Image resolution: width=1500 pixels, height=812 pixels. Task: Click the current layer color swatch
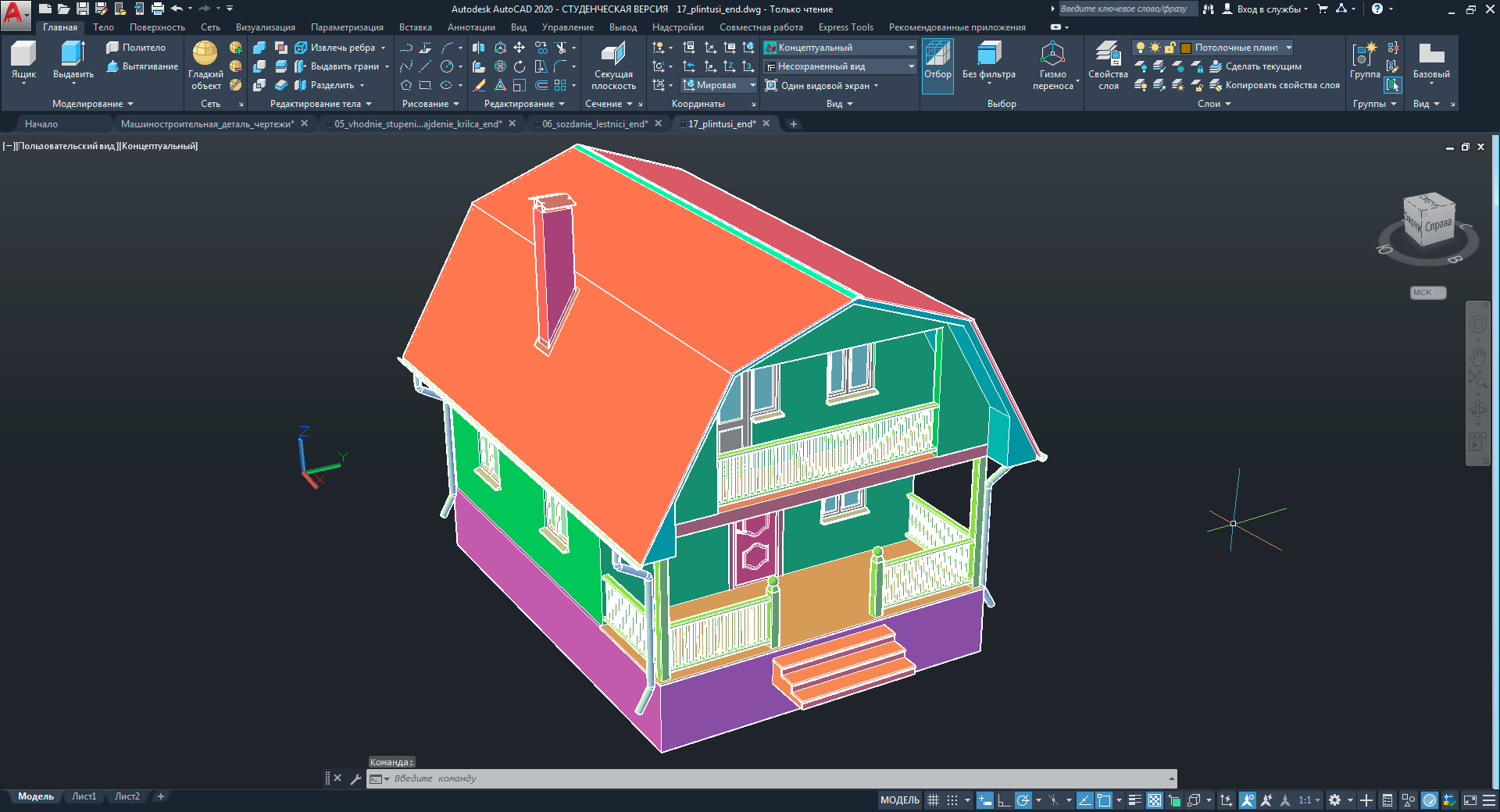coord(1185,48)
